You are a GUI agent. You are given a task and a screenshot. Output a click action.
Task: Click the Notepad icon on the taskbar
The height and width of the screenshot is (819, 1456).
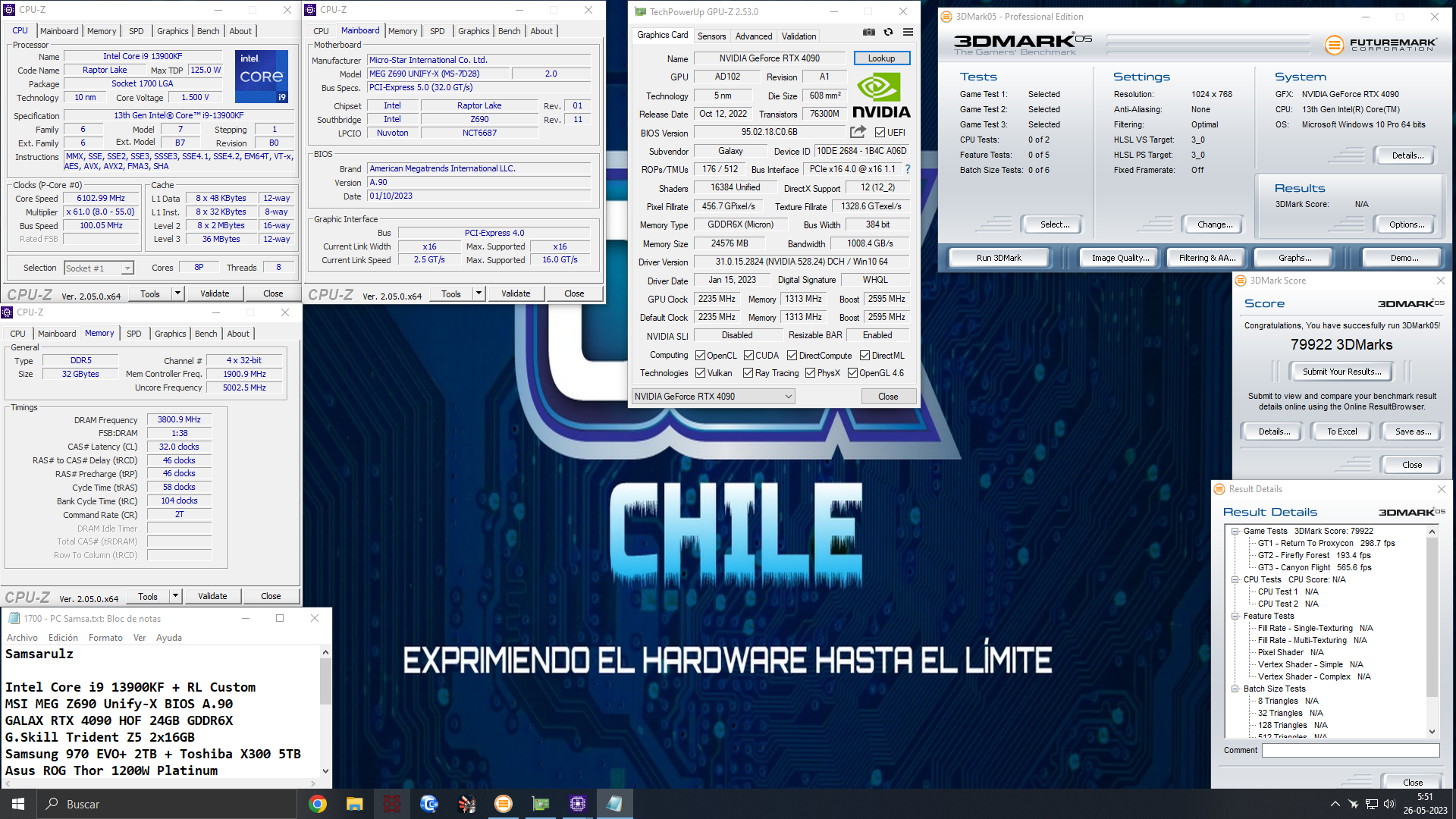tap(615, 804)
